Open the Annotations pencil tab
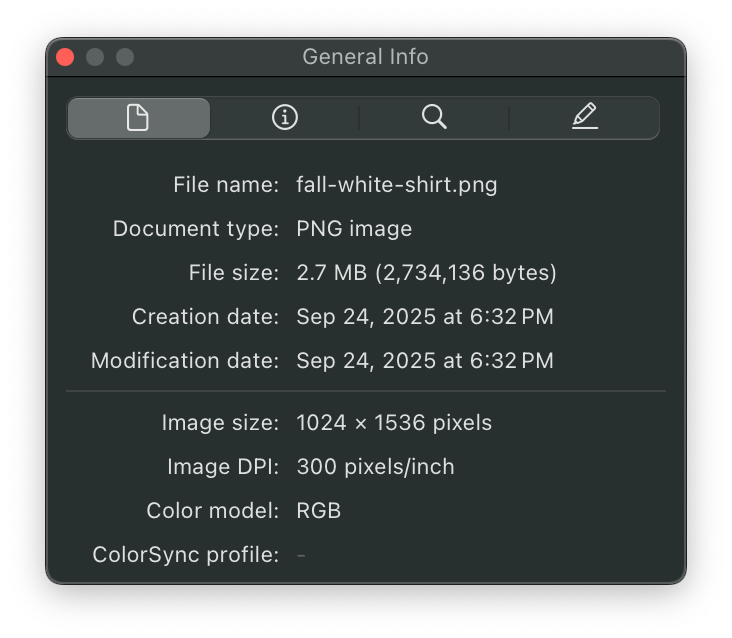Screen dimensions: 732x638 pos(585,118)
